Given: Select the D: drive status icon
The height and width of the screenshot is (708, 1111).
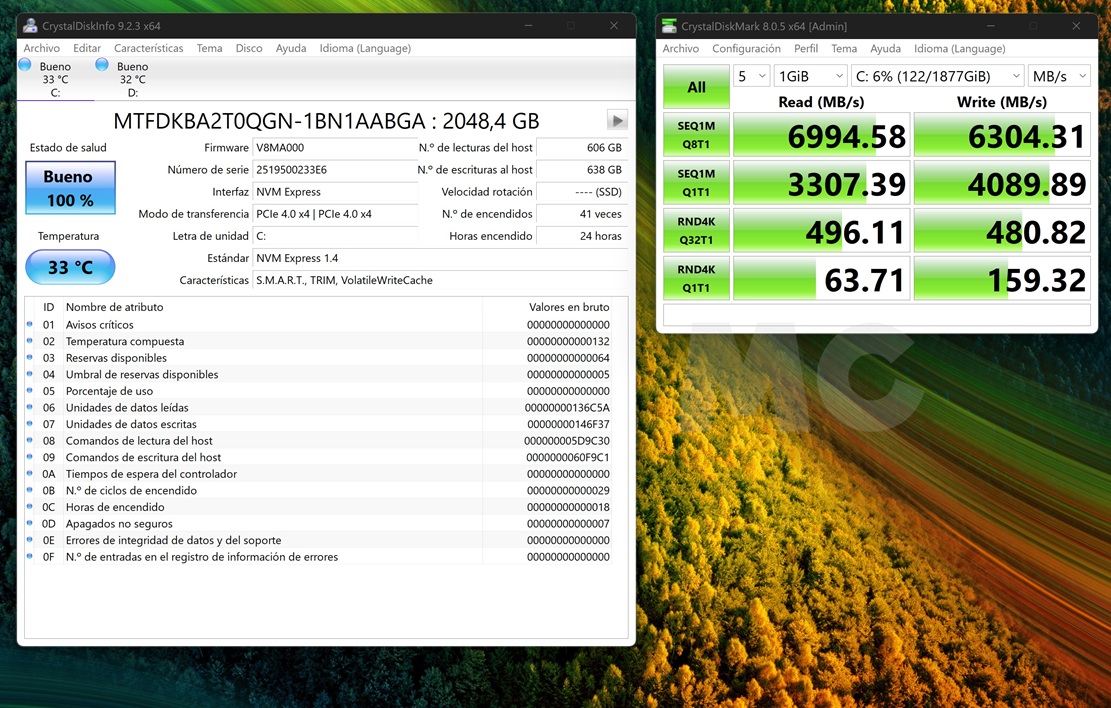Looking at the screenshot, I should pyautogui.click(x=102, y=65).
